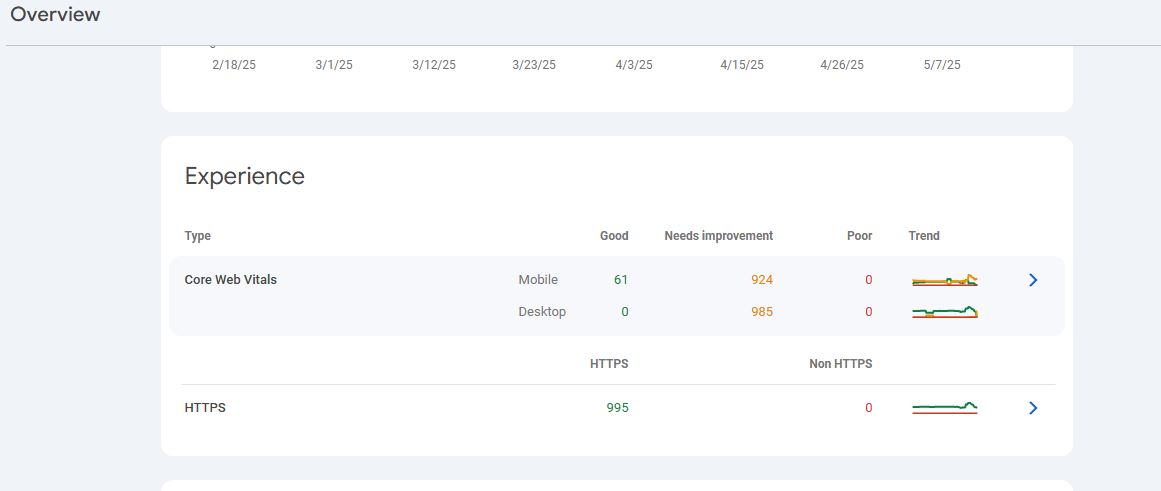Click Mobile needs improvement count 924
The image size is (1161, 491).
[762, 280]
